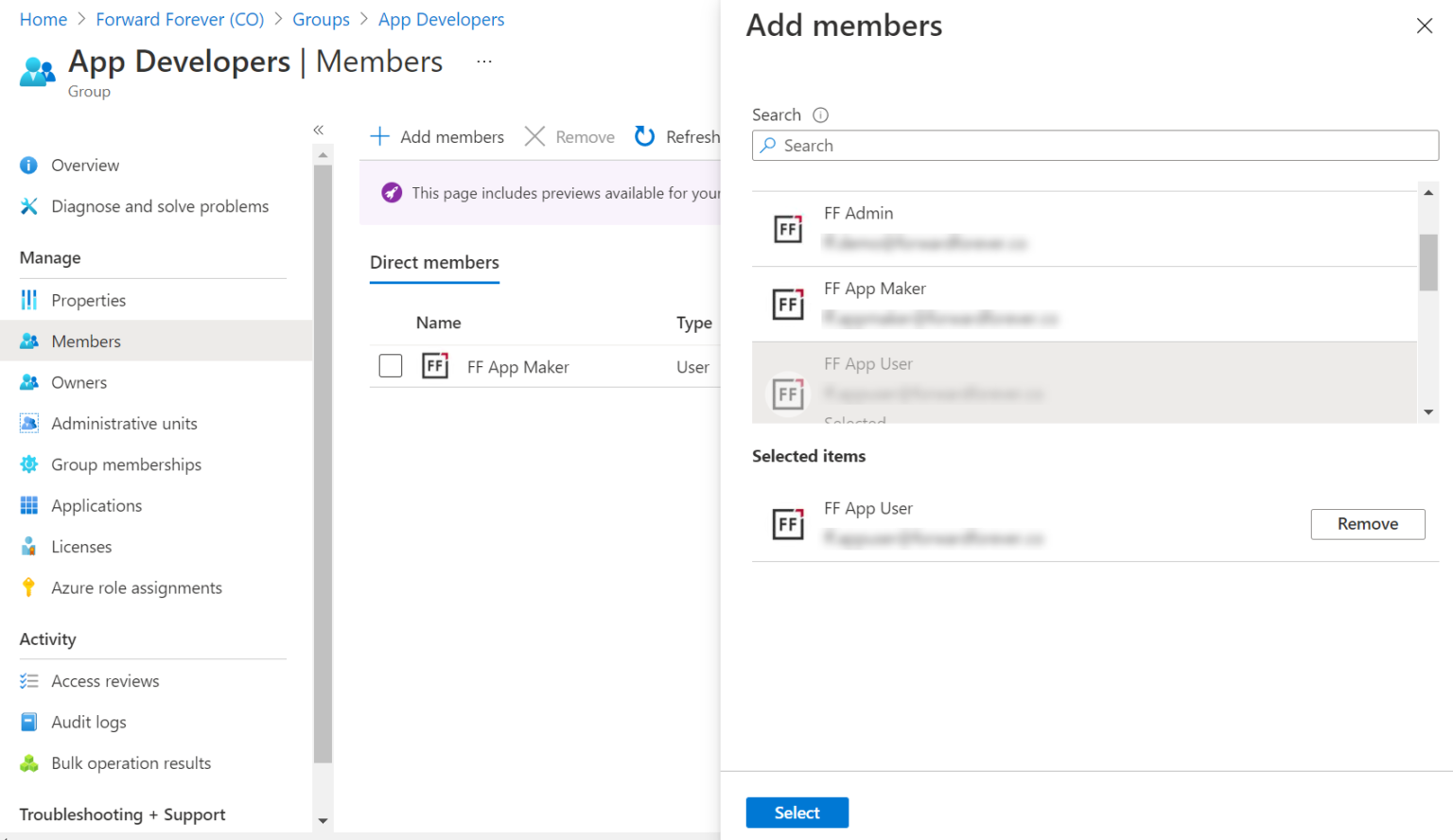
Task: Click the blue Select button
Action: click(x=797, y=813)
